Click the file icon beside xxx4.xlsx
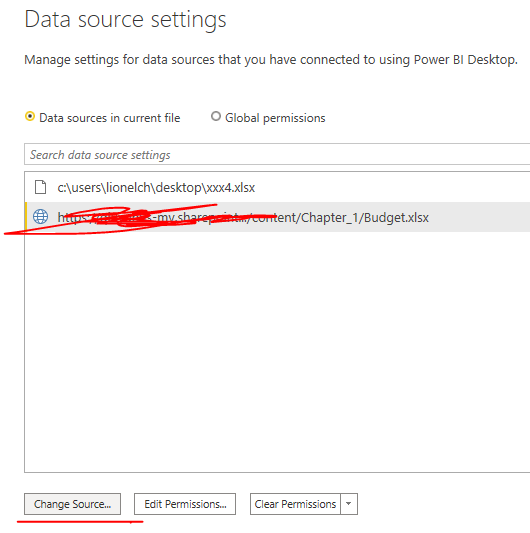This screenshot has height=533, width=530. [x=40, y=187]
